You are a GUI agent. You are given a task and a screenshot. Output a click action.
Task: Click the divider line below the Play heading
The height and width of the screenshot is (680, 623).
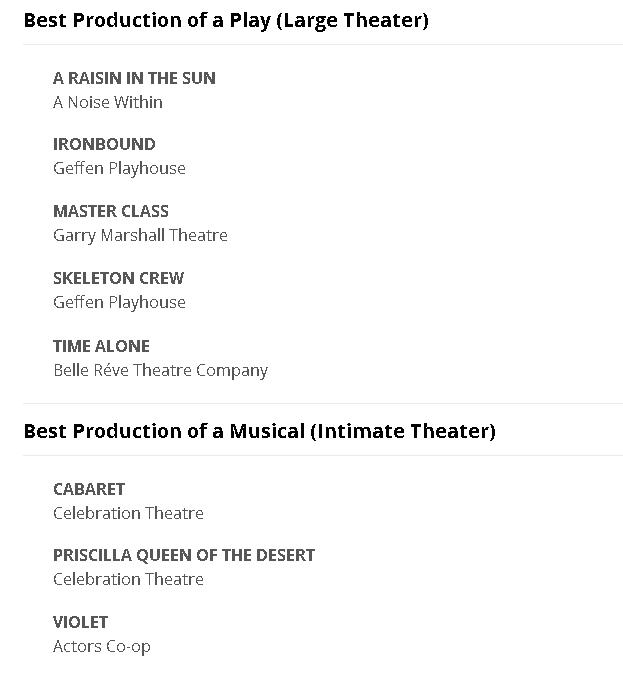pos(322,45)
